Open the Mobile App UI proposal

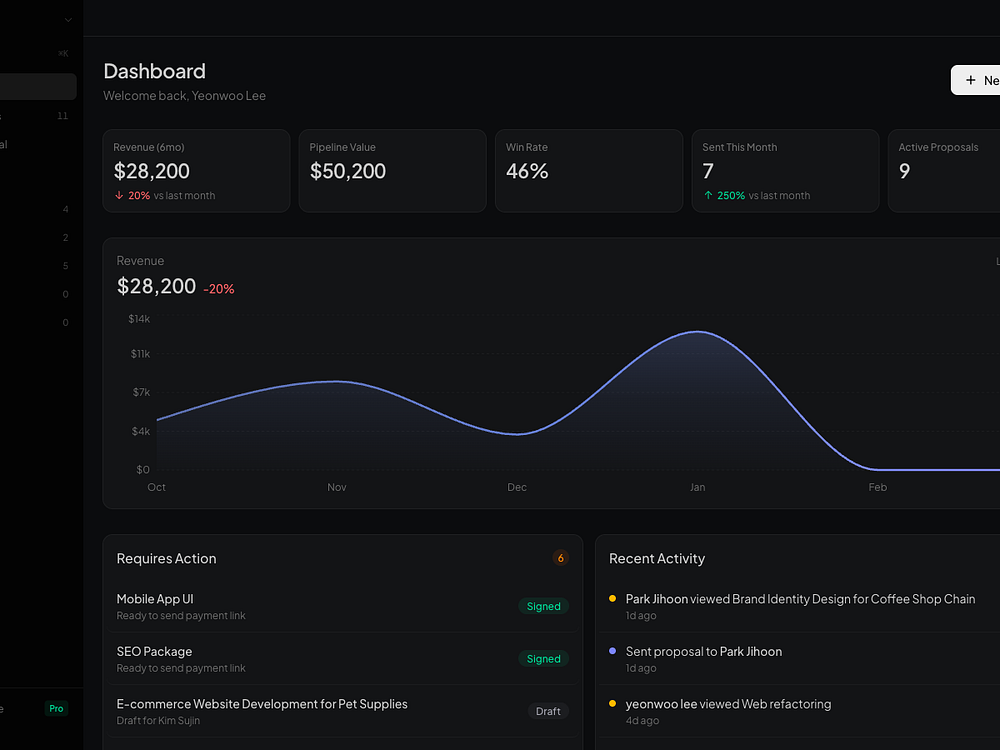tap(155, 599)
